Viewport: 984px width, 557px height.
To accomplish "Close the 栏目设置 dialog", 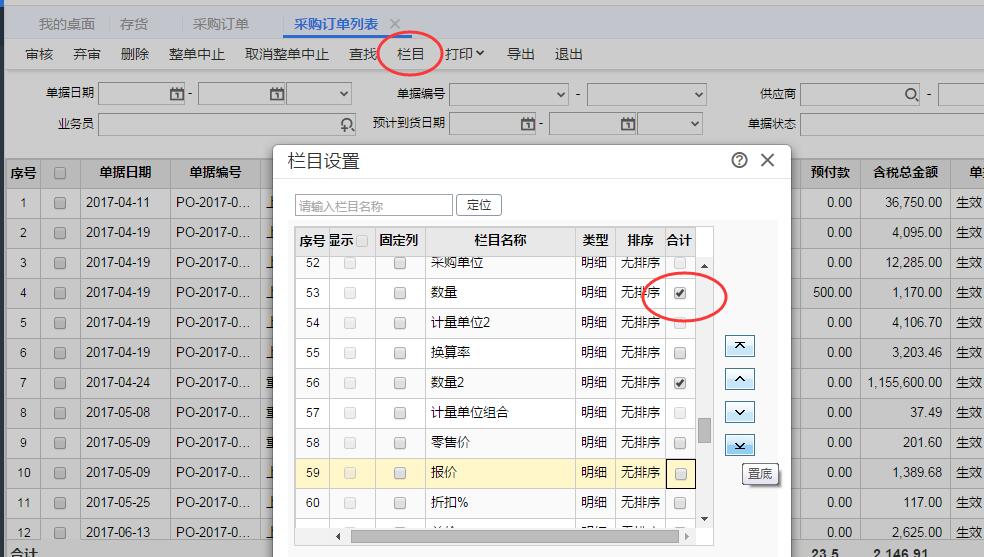I will coord(768,160).
